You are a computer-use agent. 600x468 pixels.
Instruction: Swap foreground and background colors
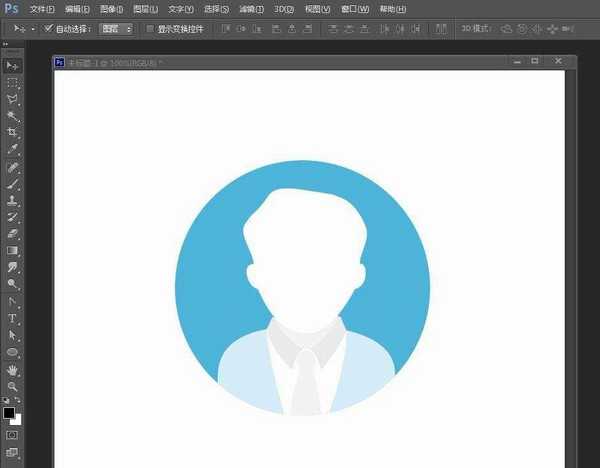click(18, 400)
